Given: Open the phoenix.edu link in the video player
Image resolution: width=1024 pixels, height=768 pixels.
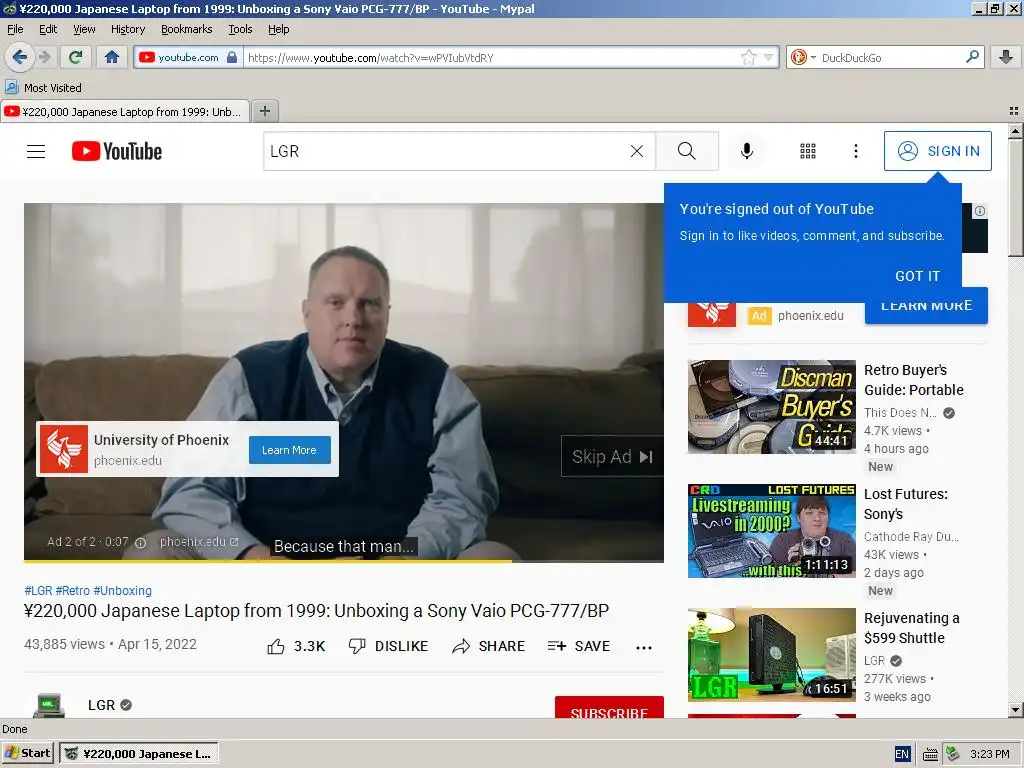Looking at the screenshot, I should (199, 542).
